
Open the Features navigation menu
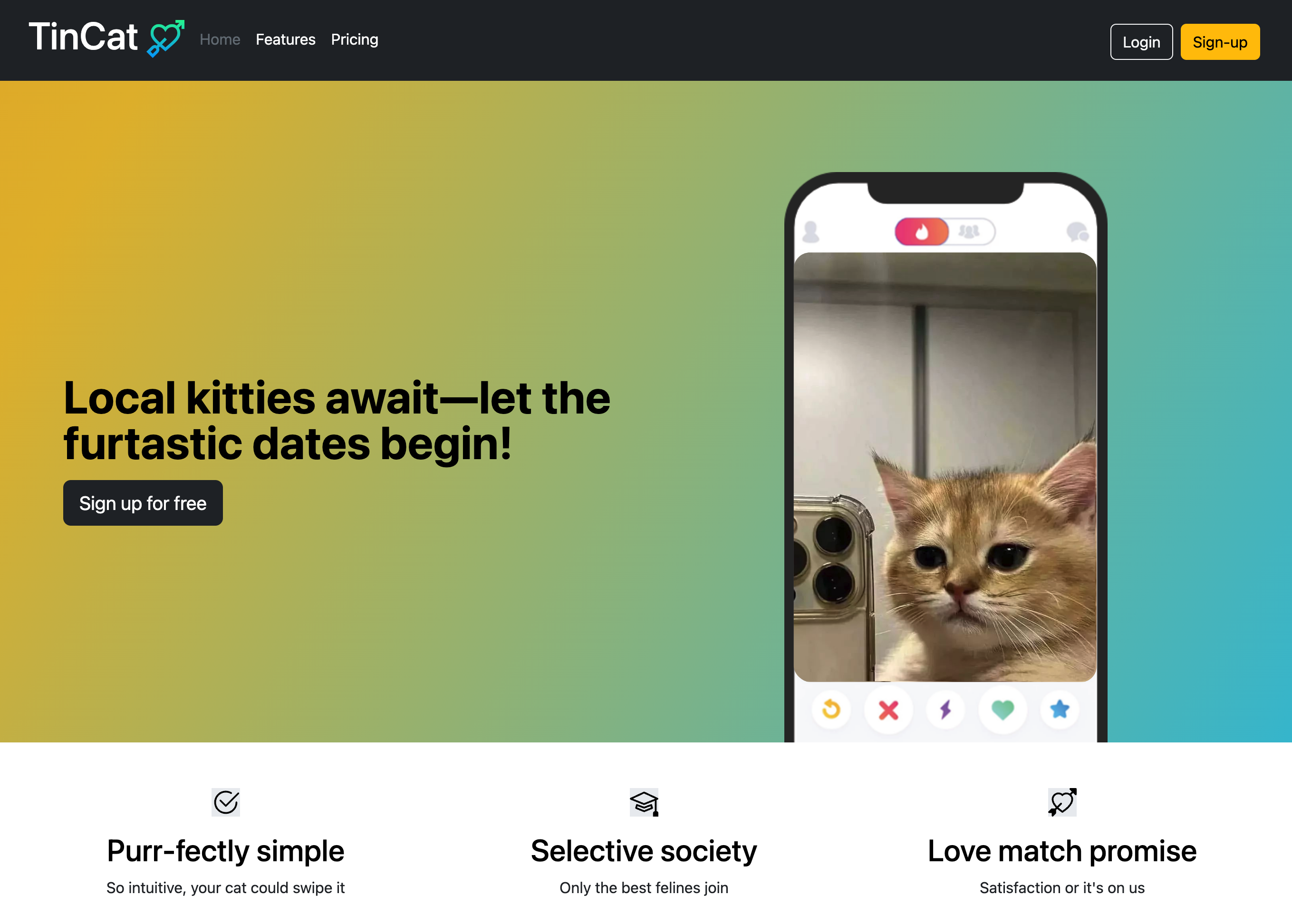pyautogui.click(x=285, y=40)
